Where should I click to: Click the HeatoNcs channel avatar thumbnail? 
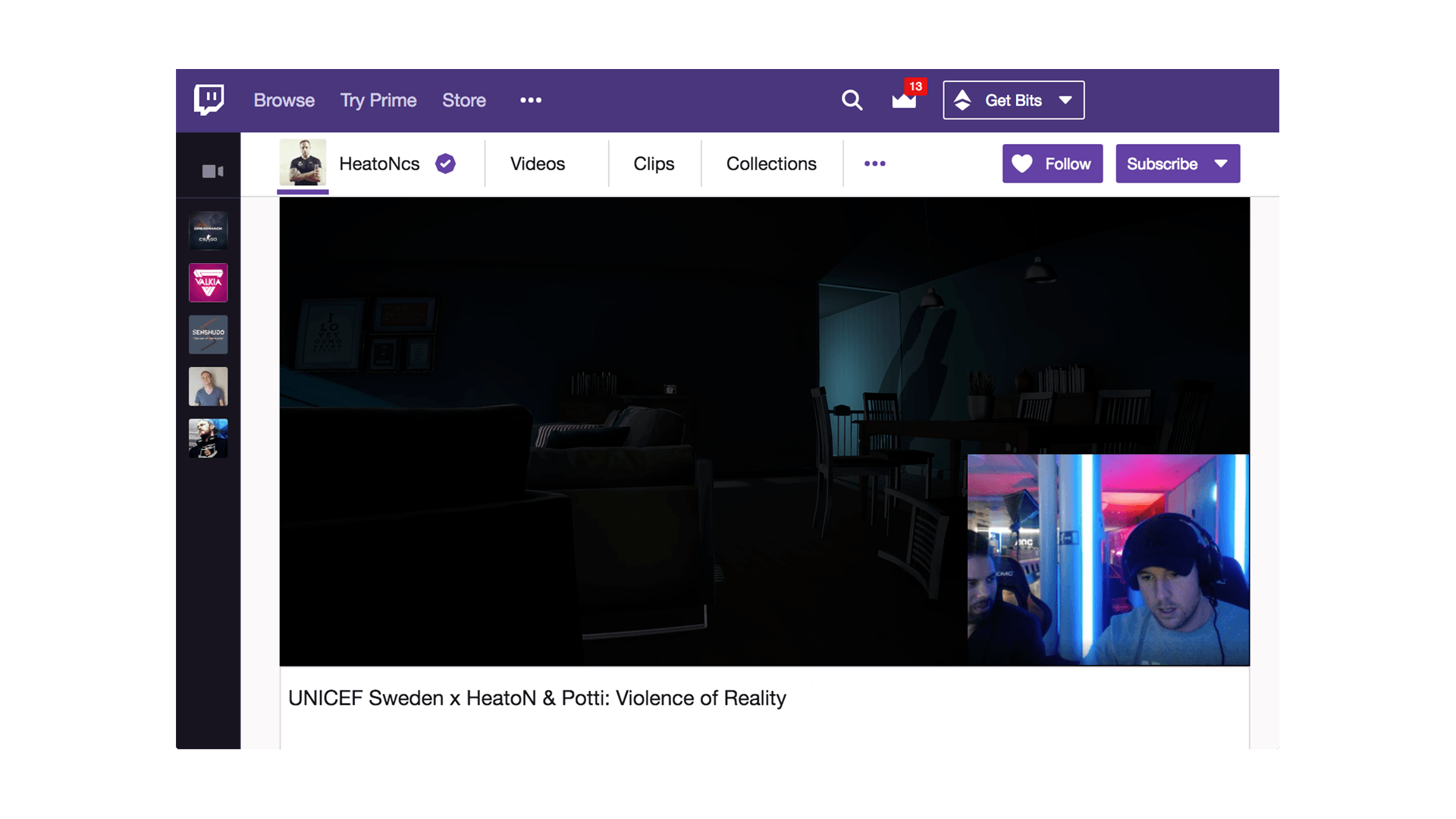pyautogui.click(x=303, y=162)
